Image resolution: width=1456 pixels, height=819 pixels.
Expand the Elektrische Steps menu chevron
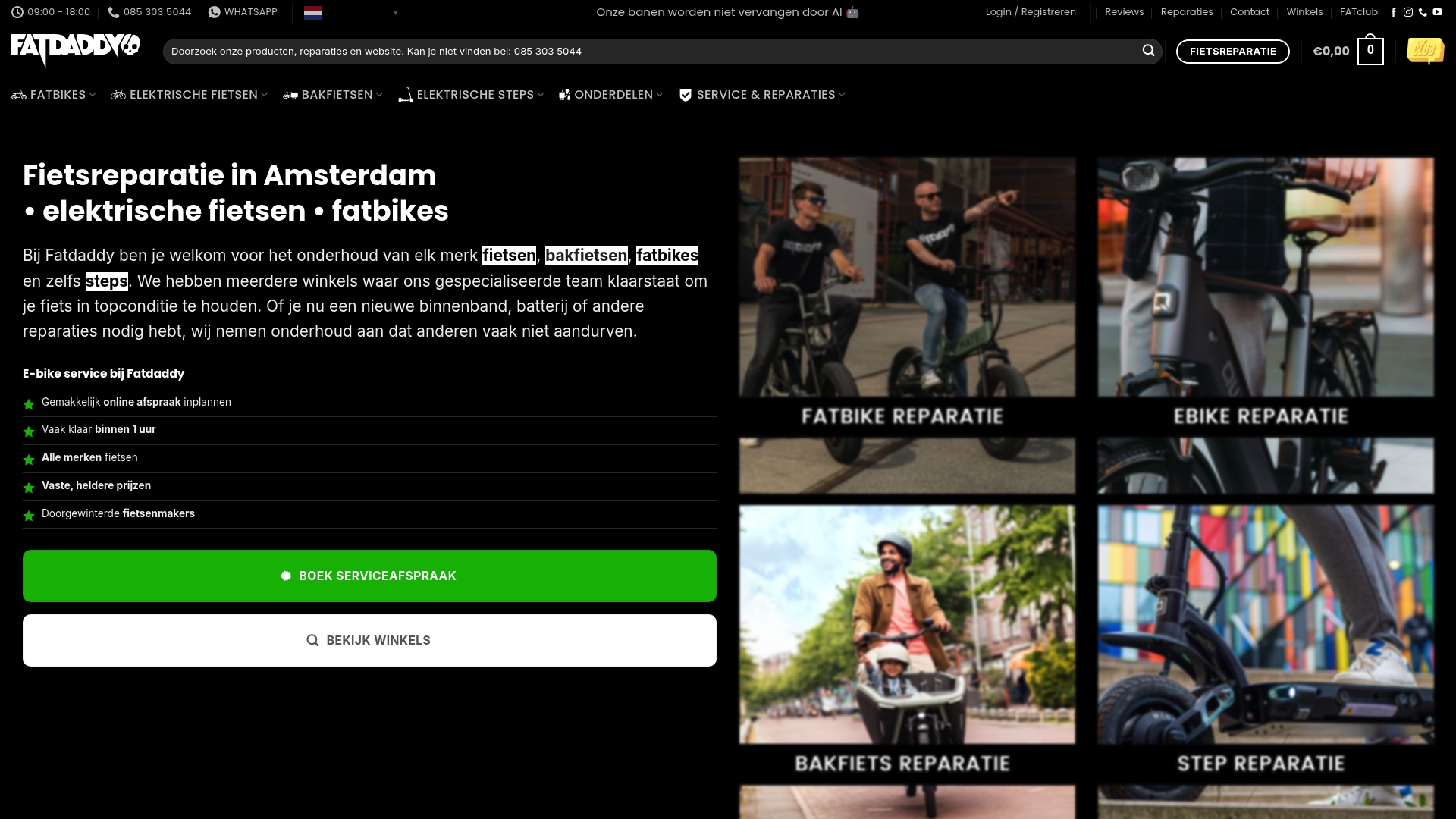[540, 95]
